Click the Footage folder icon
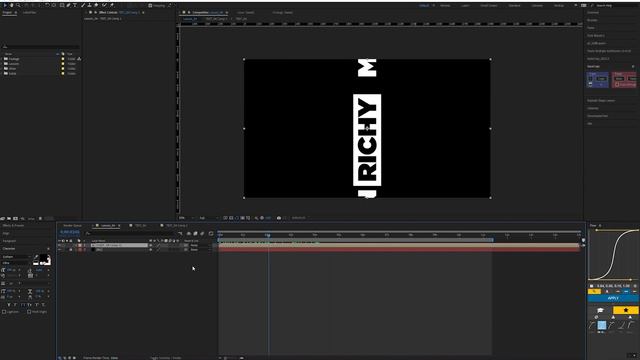 (6, 59)
